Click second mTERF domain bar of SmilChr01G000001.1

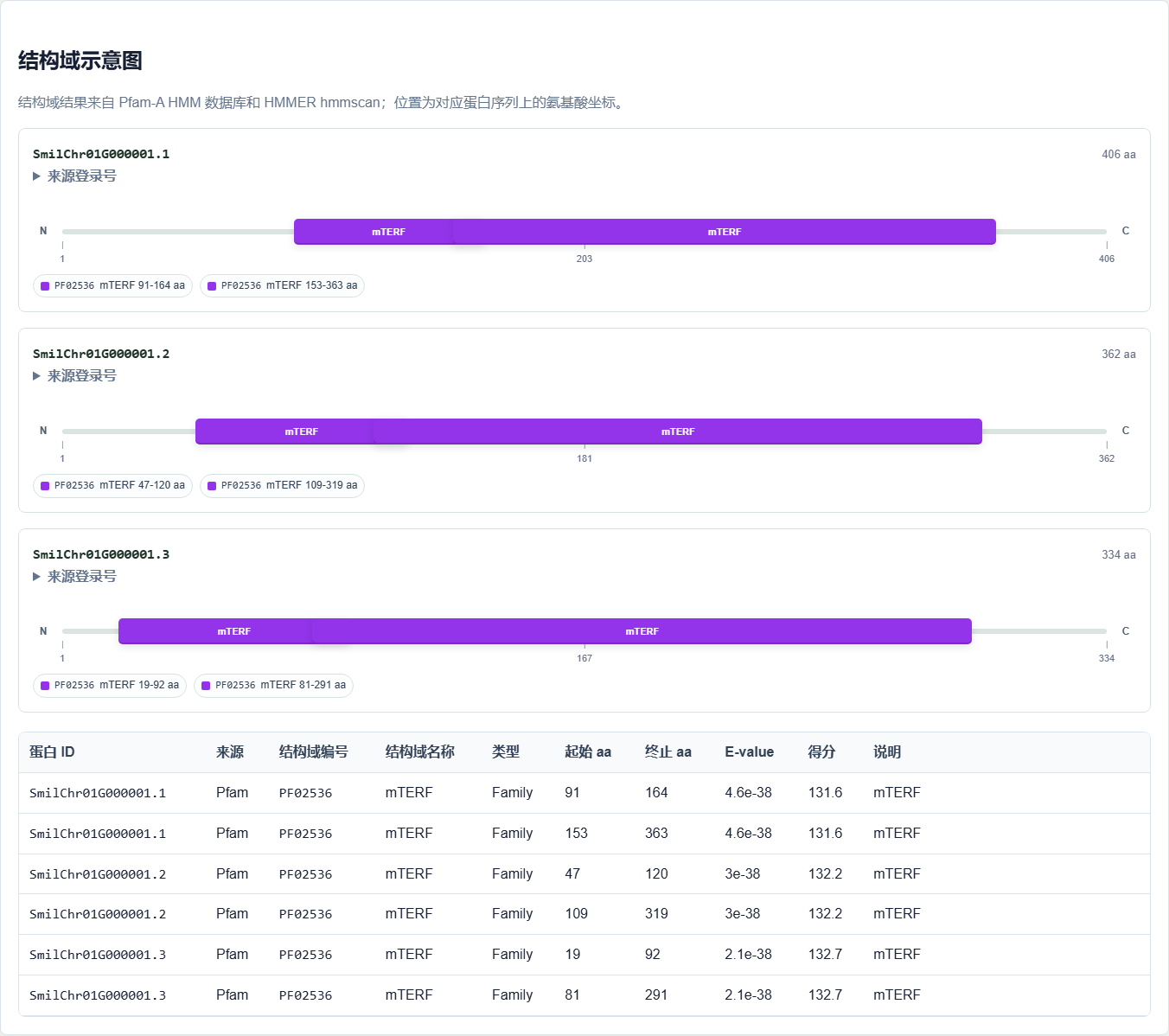point(725,232)
